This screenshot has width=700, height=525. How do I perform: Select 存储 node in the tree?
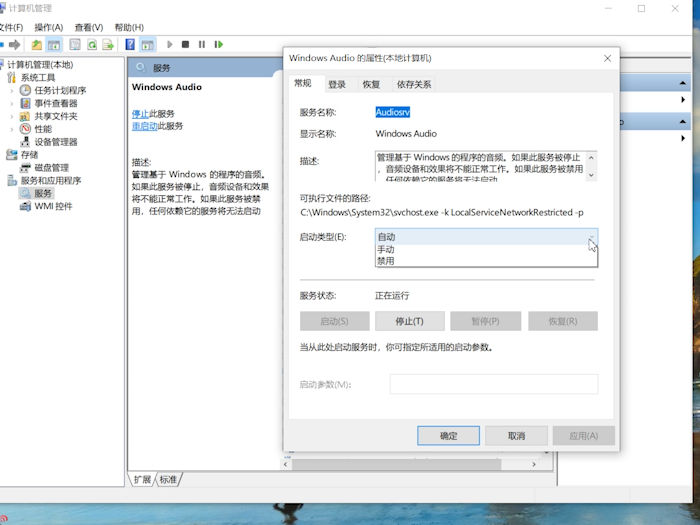pyautogui.click(x=29, y=155)
